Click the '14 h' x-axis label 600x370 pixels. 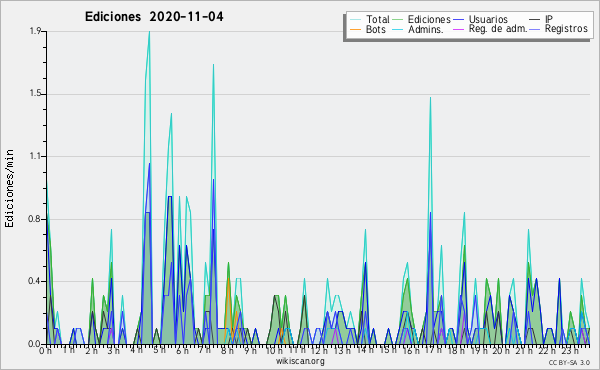pyautogui.click(x=365, y=350)
